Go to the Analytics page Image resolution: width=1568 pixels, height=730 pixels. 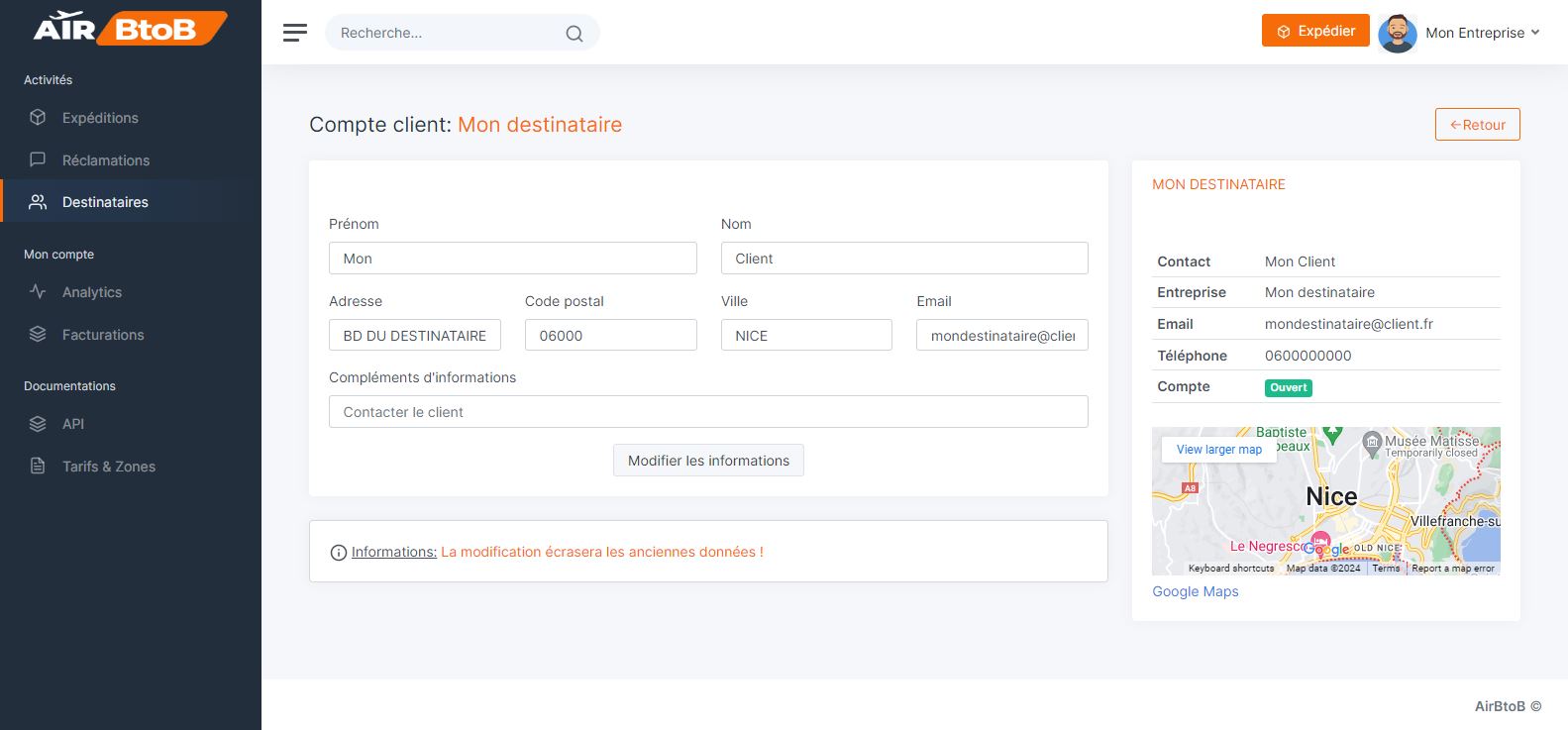pos(91,292)
